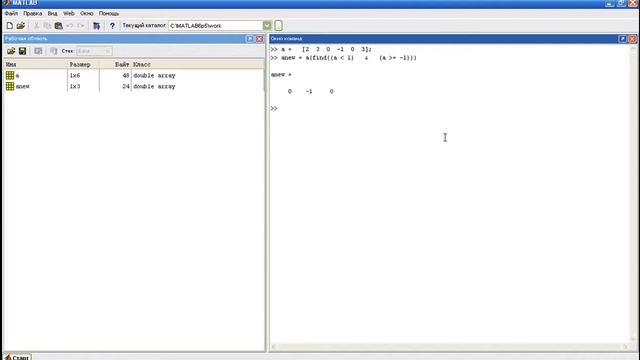
Task: Undock the command window panel
Action: pyautogui.click(x=622, y=39)
